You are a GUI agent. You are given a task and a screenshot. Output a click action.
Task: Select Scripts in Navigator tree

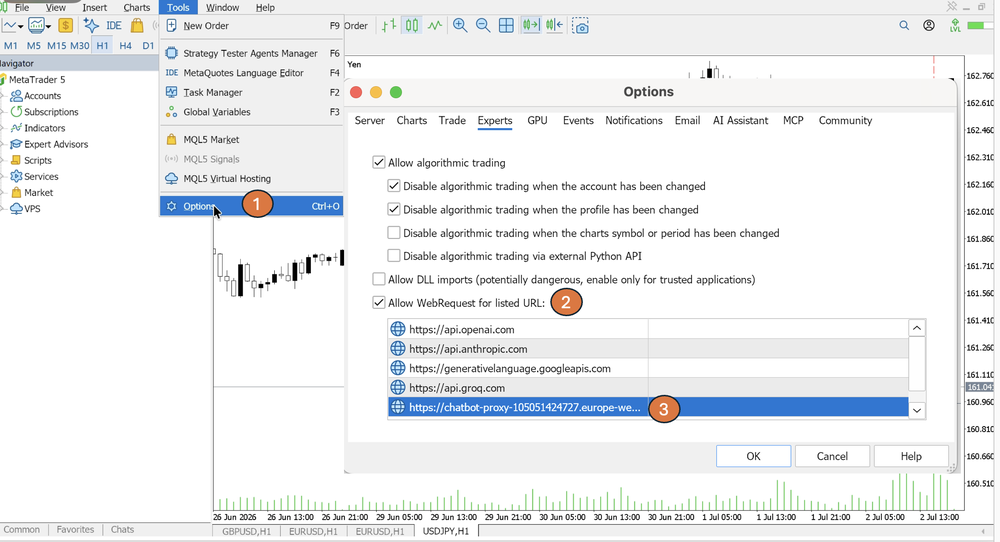[x=38, y=161]
